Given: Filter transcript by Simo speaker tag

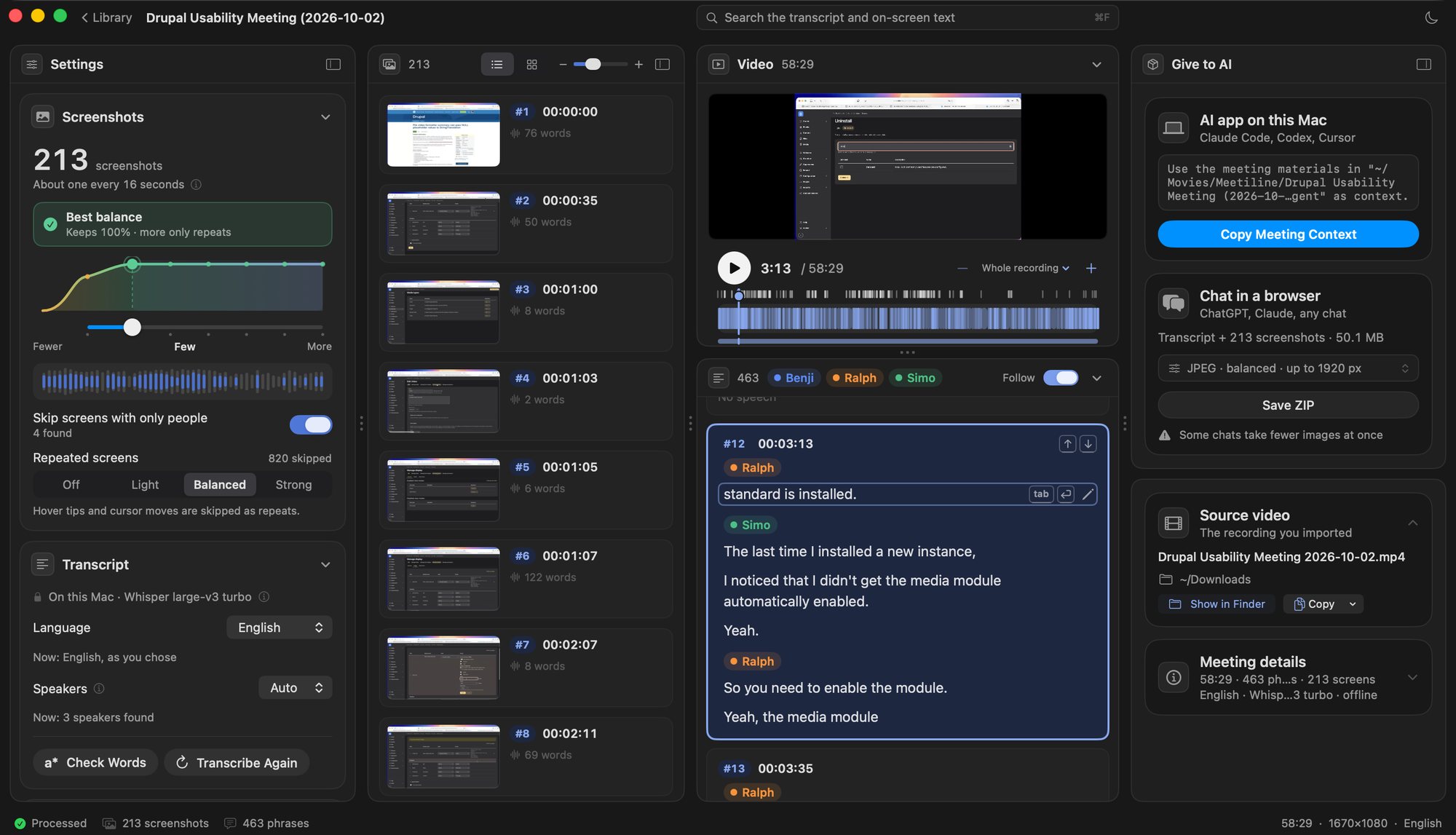Looking at the screenshot, I should pos(915,378).
